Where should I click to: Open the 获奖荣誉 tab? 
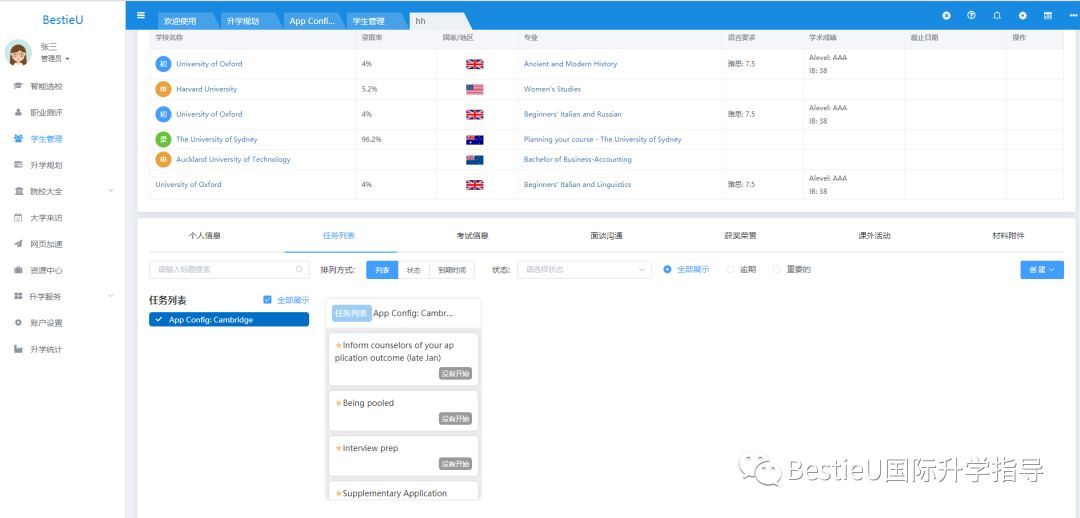[740, 236]
